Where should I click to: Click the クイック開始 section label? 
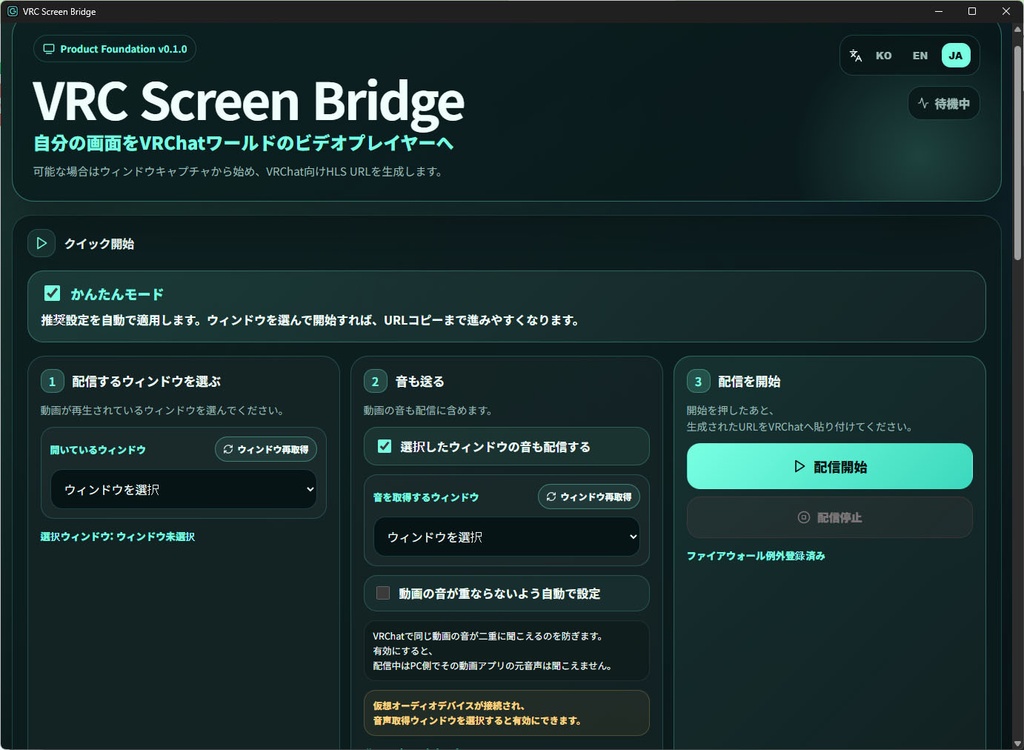99,244
